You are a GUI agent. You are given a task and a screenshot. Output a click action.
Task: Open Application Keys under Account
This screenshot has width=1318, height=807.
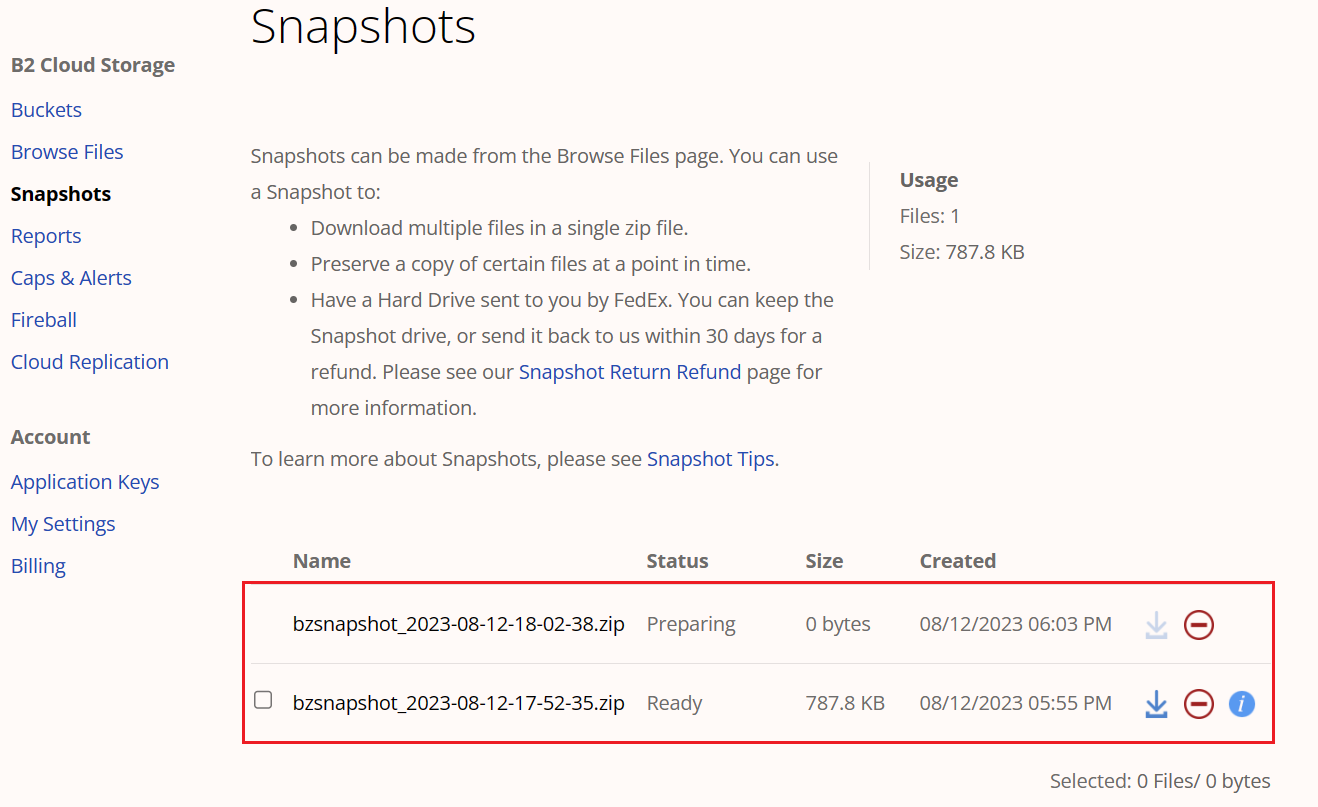85,482
